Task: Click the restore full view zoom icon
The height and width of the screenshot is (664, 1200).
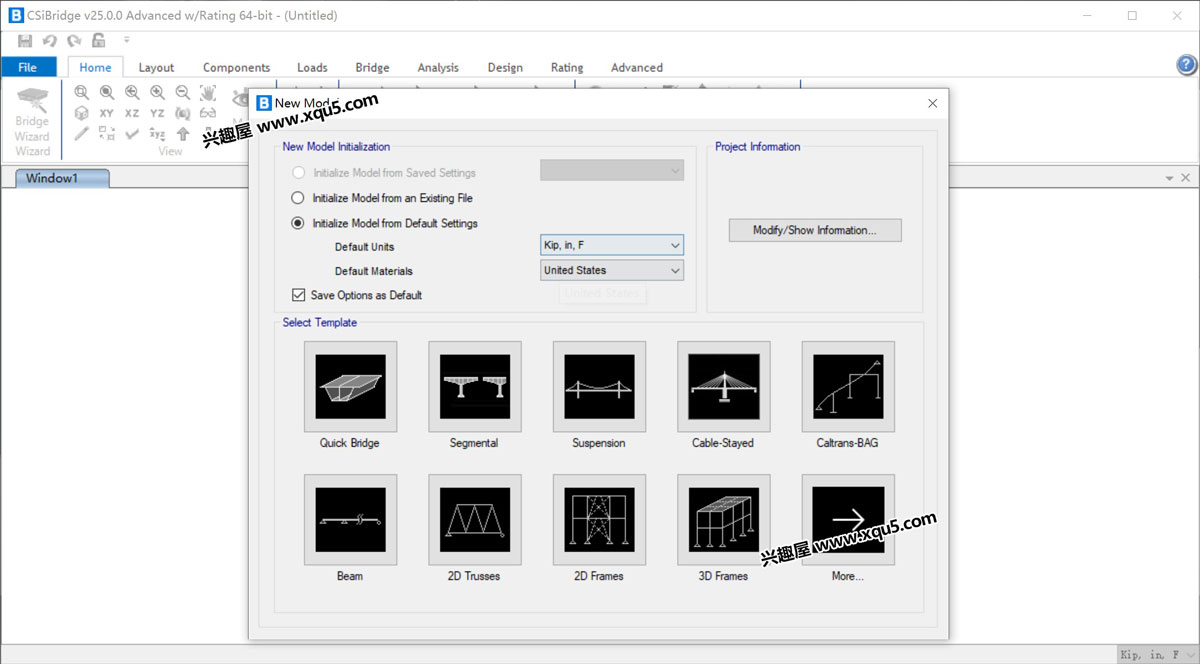Action: (x=107, y=93)
